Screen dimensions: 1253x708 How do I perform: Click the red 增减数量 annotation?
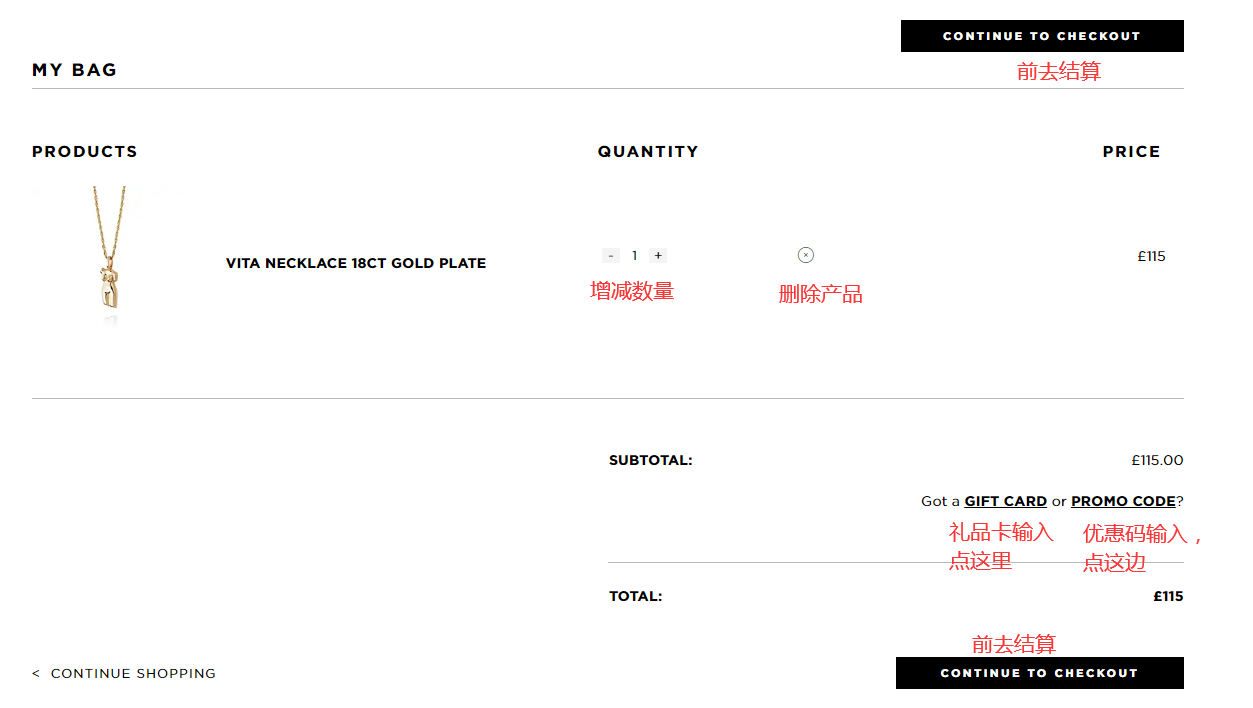(632, 291)
